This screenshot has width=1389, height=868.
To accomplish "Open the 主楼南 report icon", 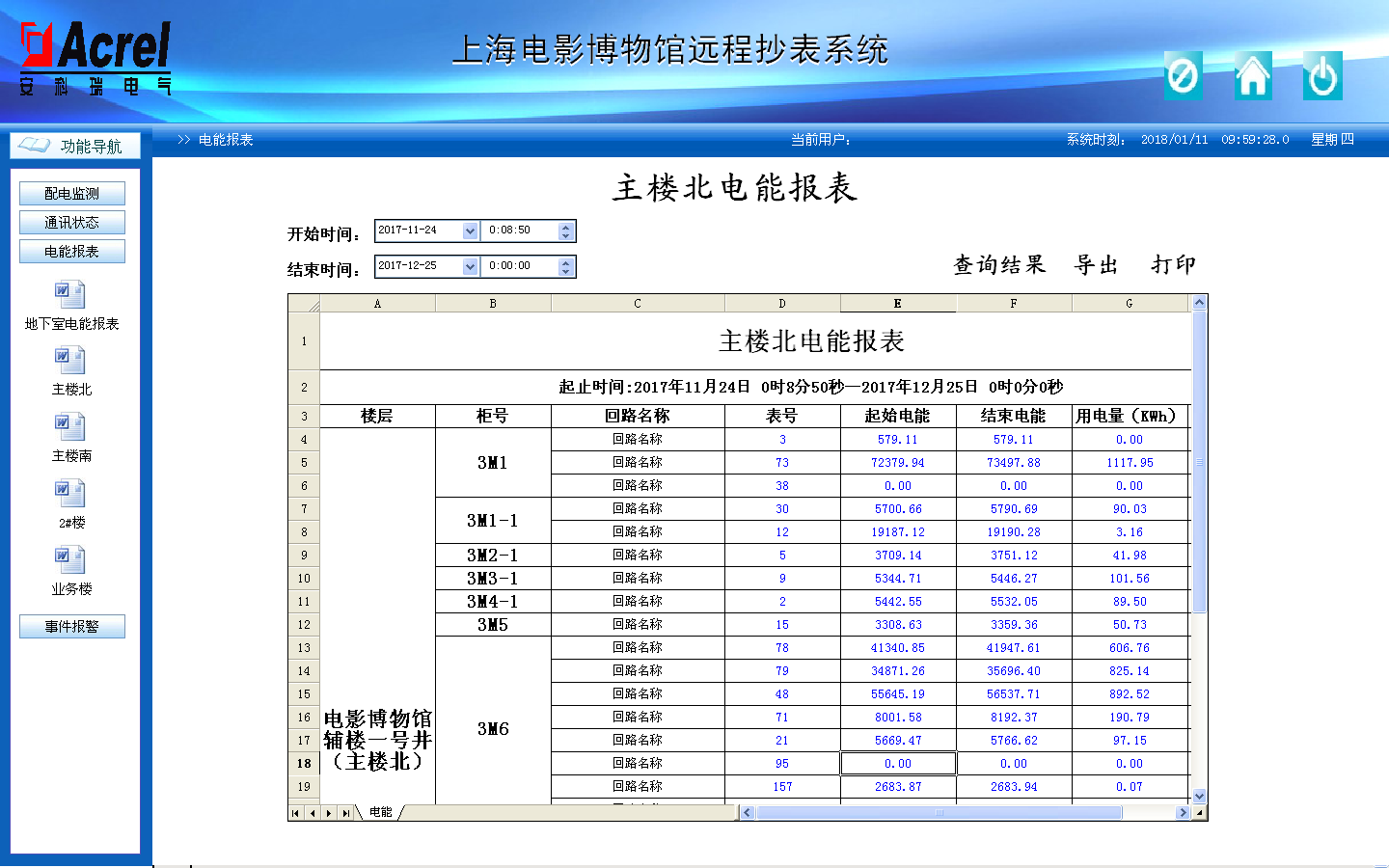I will 70,427.
